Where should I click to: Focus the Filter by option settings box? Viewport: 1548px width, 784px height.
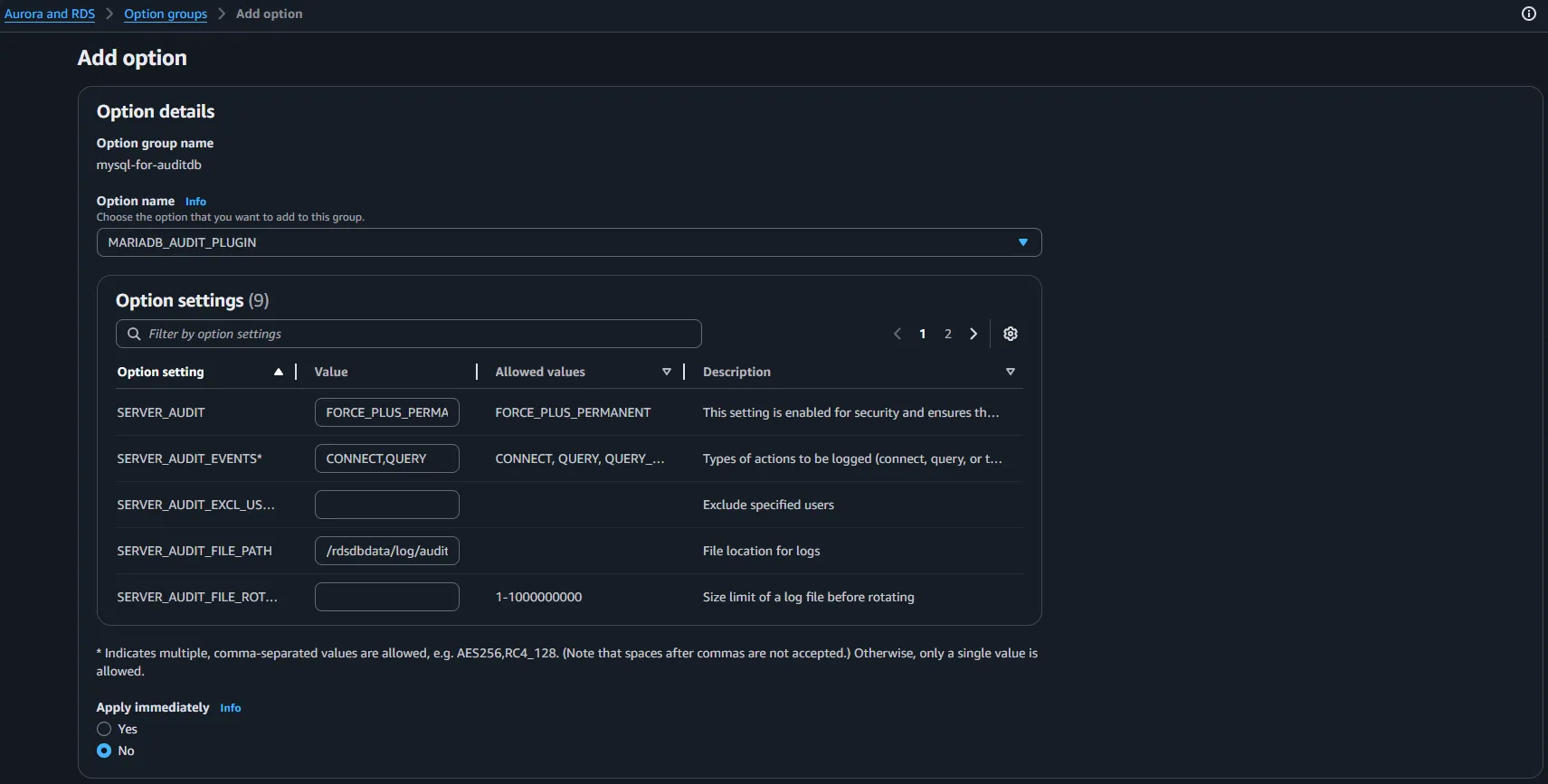pyautogui.click(x=416, y=334)
